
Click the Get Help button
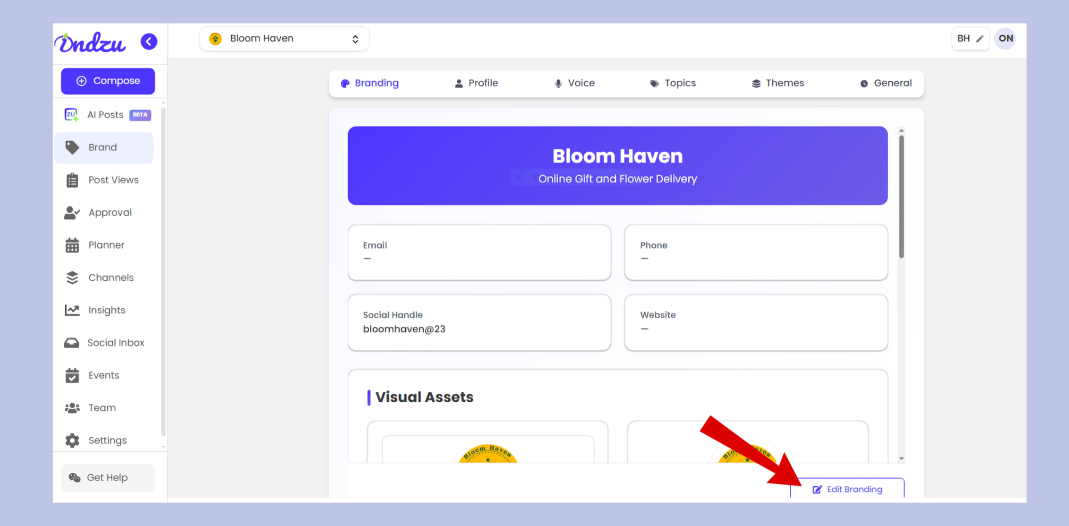pos(107,478)
